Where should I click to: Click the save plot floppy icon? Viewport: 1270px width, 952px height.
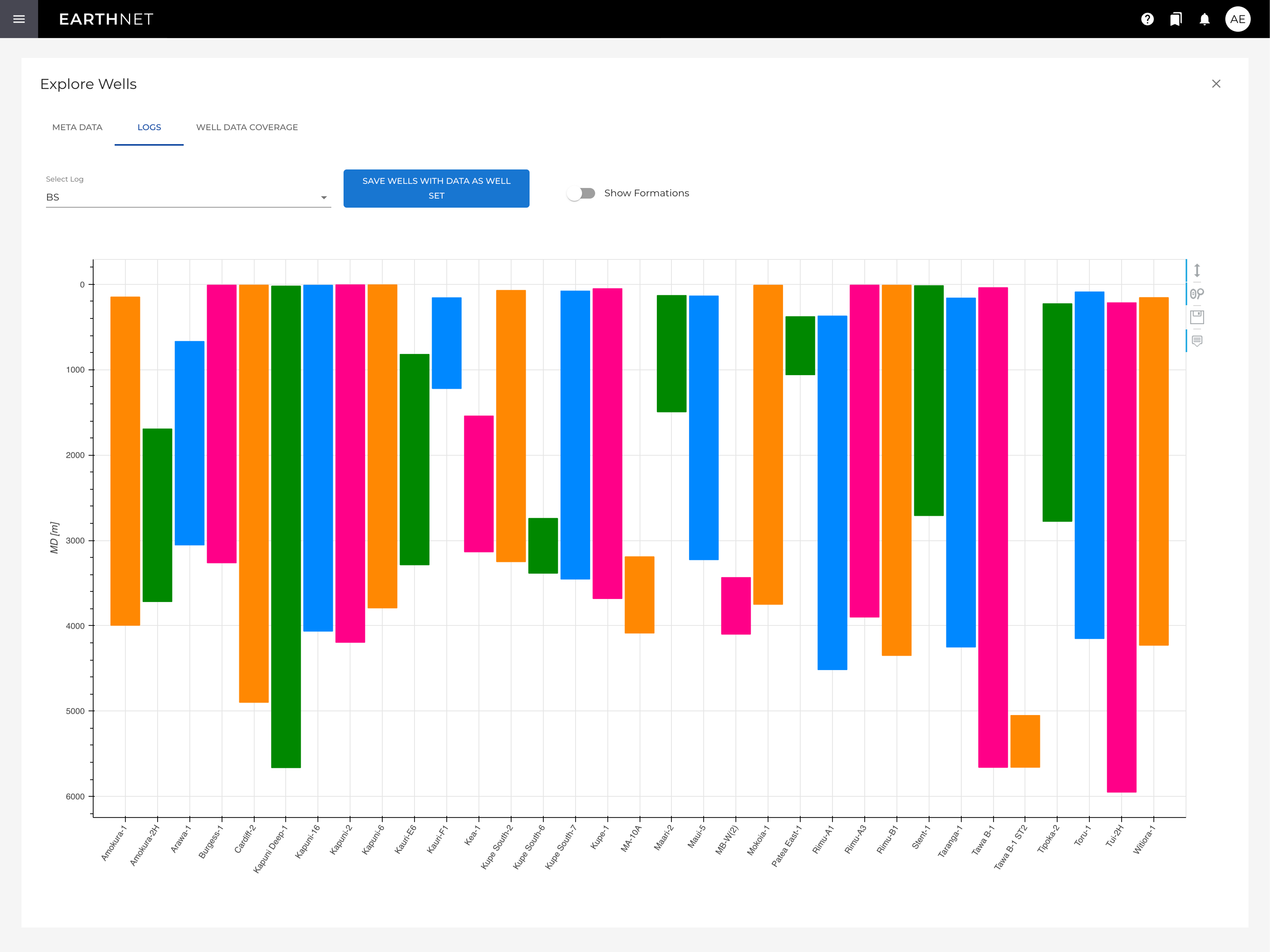1197,317
